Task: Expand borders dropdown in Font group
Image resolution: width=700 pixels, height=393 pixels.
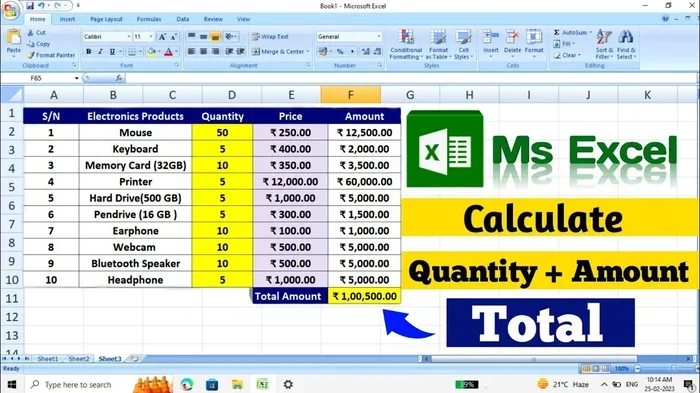Action: point(140,52)
